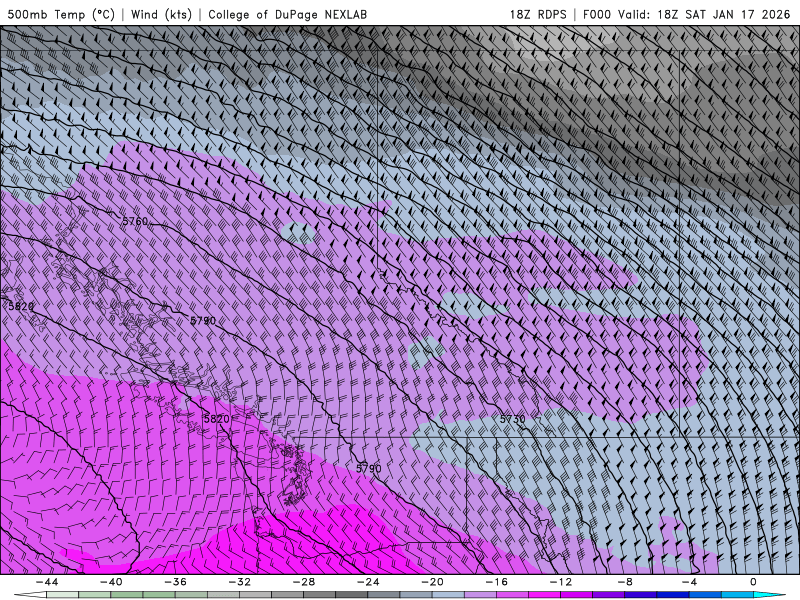Click the "18Z RDPS" model run label

point(538,14)
